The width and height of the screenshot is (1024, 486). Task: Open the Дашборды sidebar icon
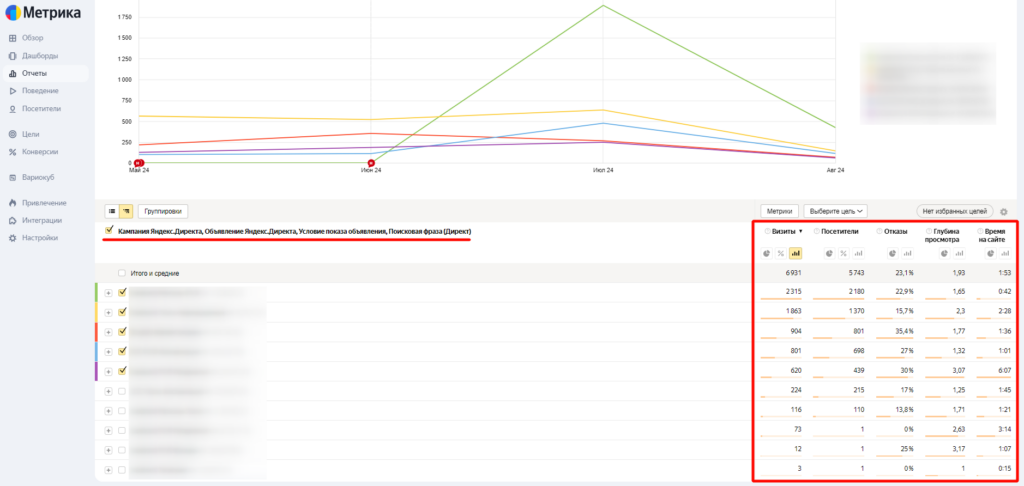click(x=12, y=56)
